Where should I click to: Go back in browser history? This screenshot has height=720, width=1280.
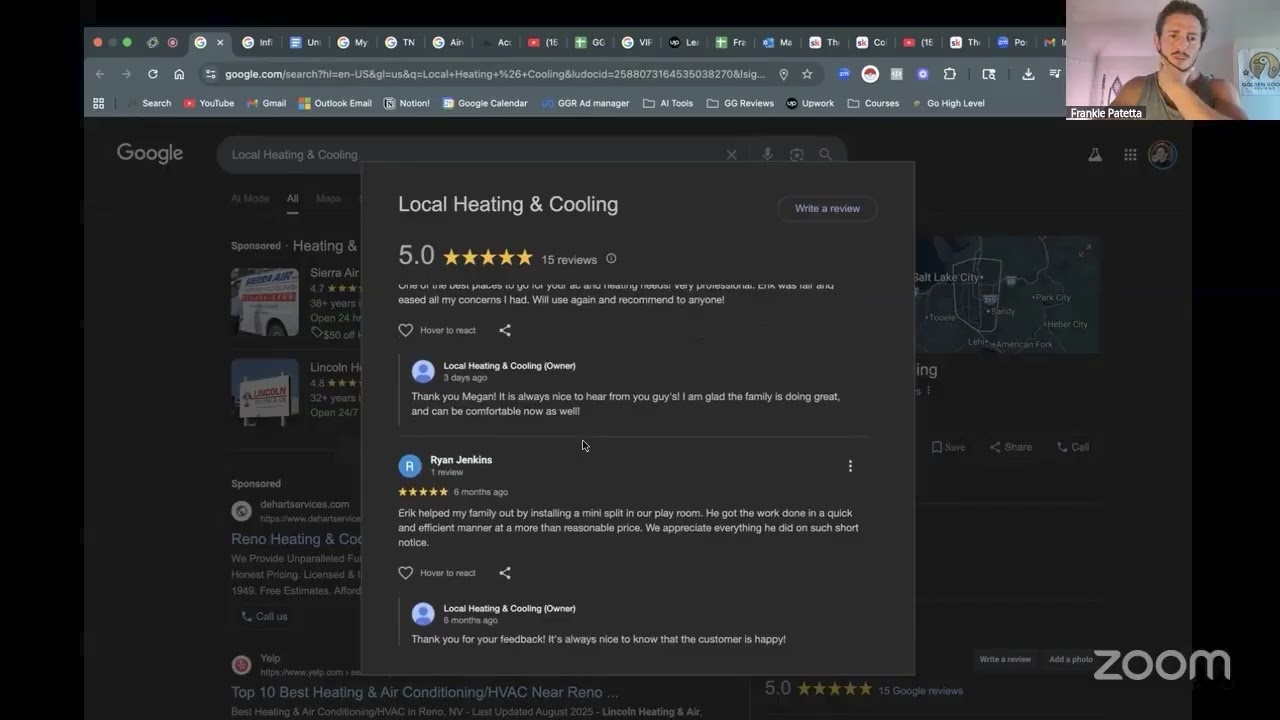pyautogui.click(x=100, y=74)
